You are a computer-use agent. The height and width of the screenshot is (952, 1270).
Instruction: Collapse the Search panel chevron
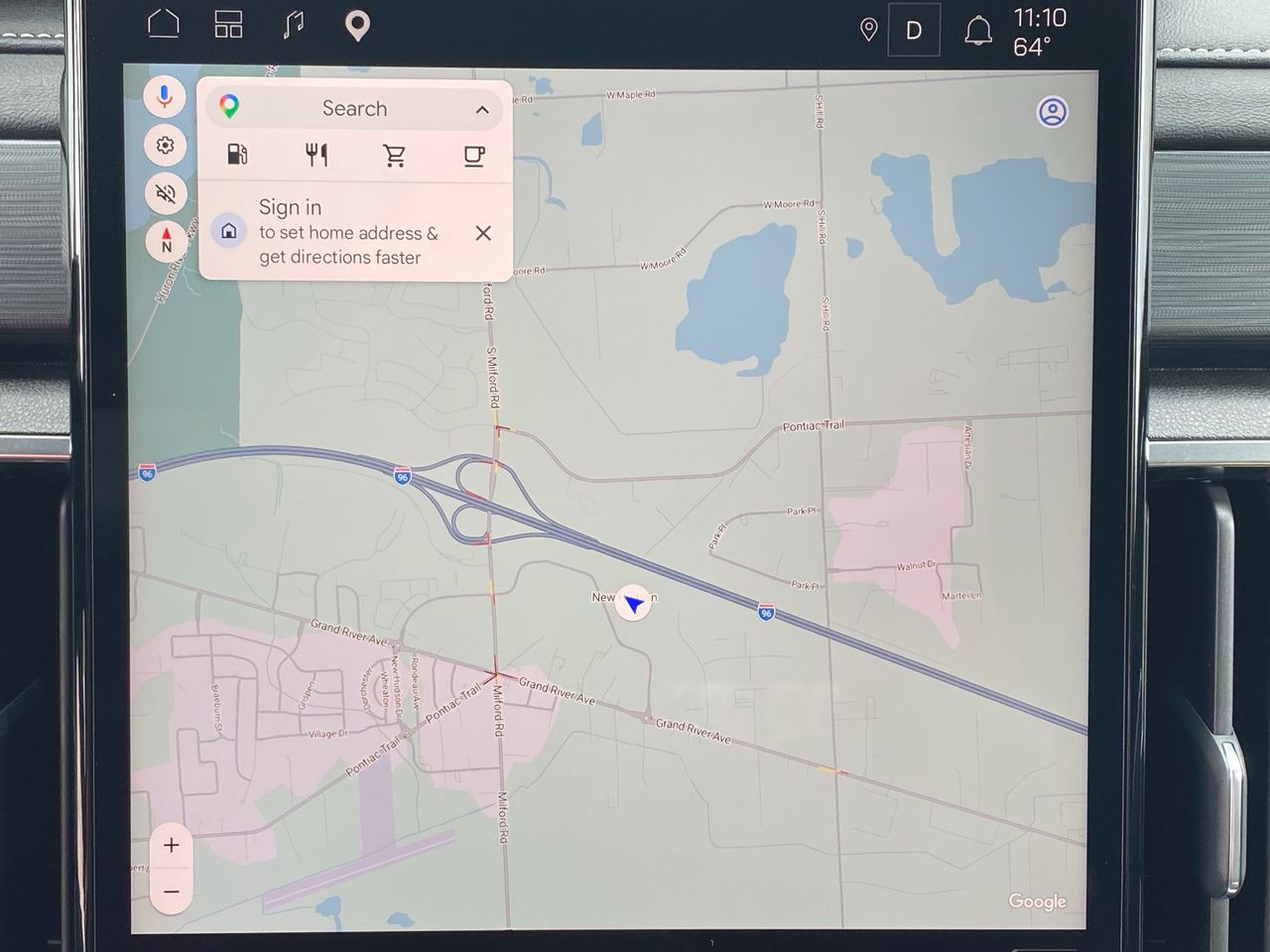point(482,110)
